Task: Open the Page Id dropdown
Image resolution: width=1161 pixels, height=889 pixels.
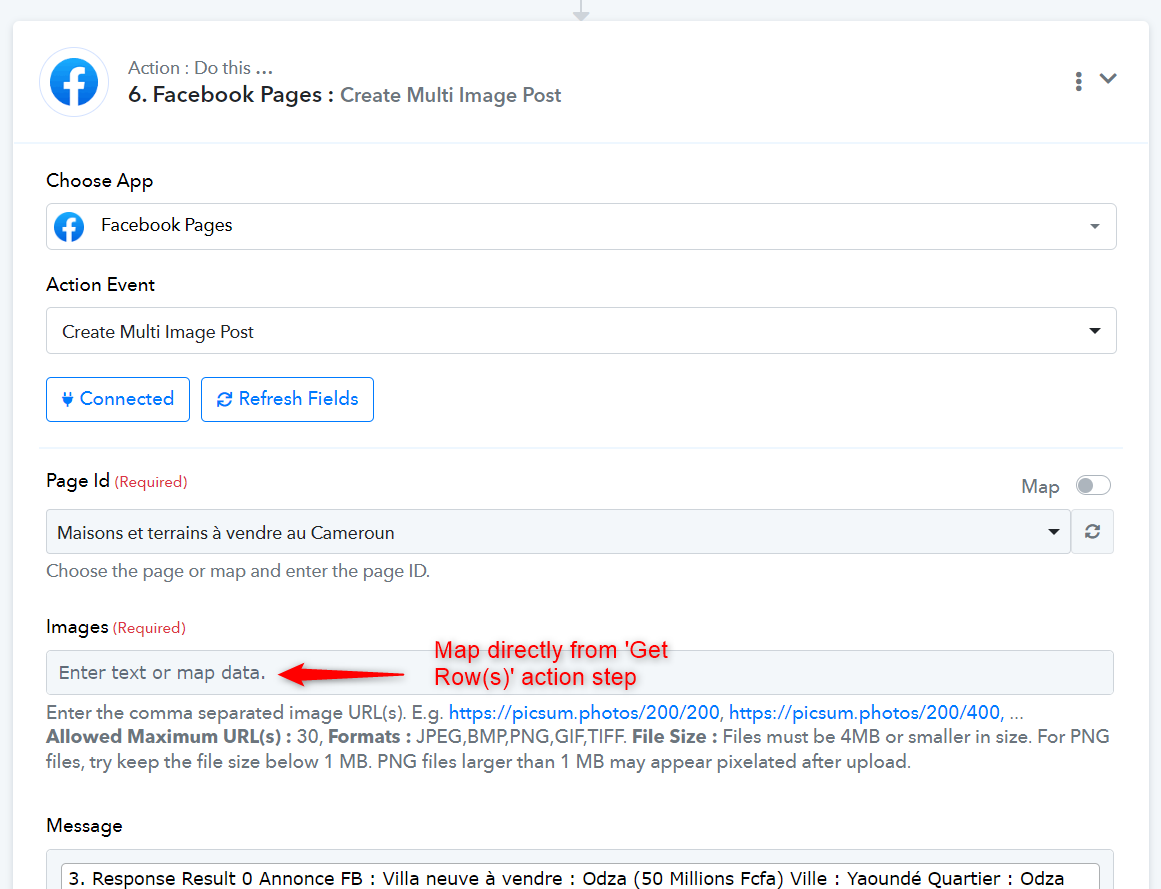Action: (x=558, y=532)
